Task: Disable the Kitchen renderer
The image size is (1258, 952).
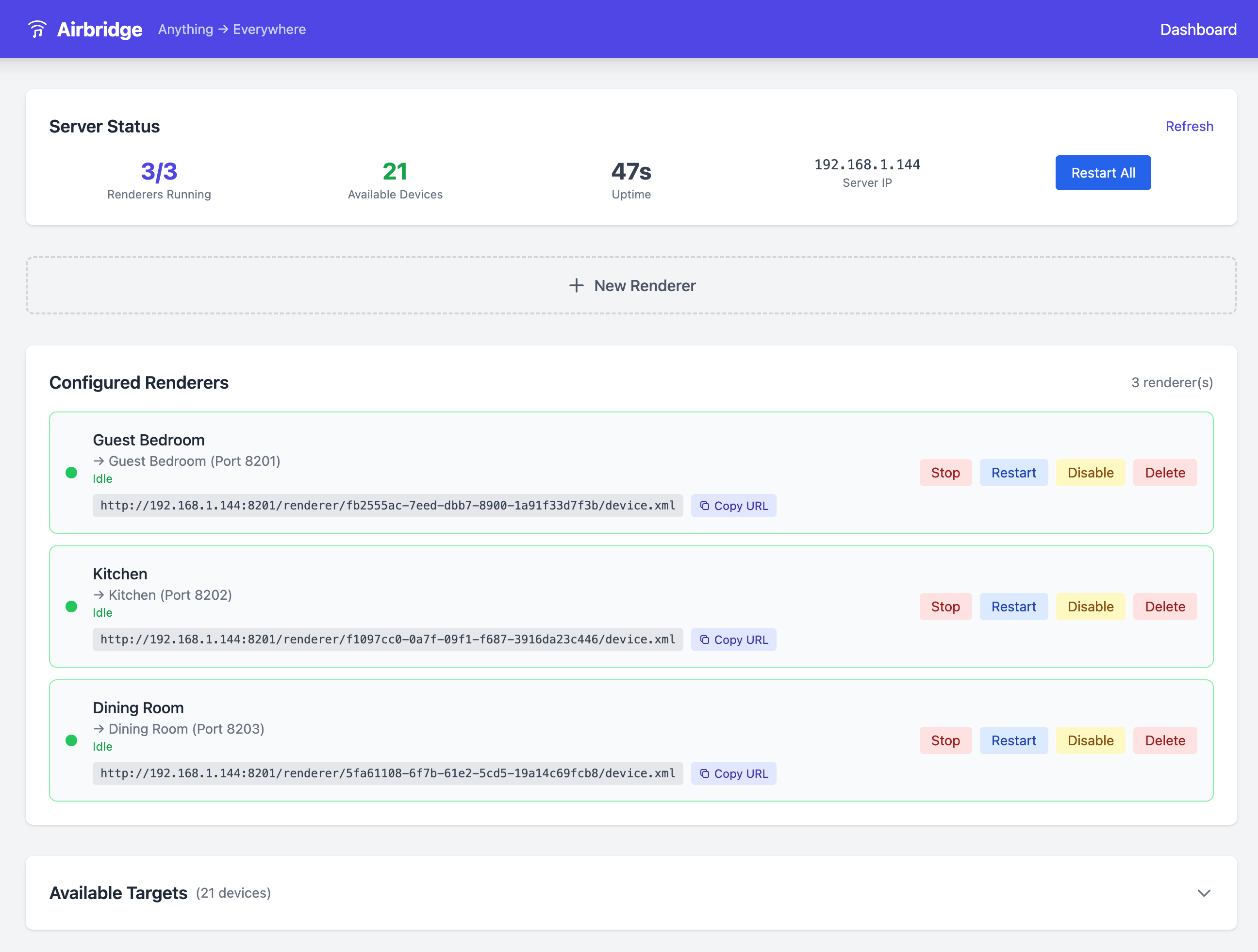Action: (x=1090, y=606)
